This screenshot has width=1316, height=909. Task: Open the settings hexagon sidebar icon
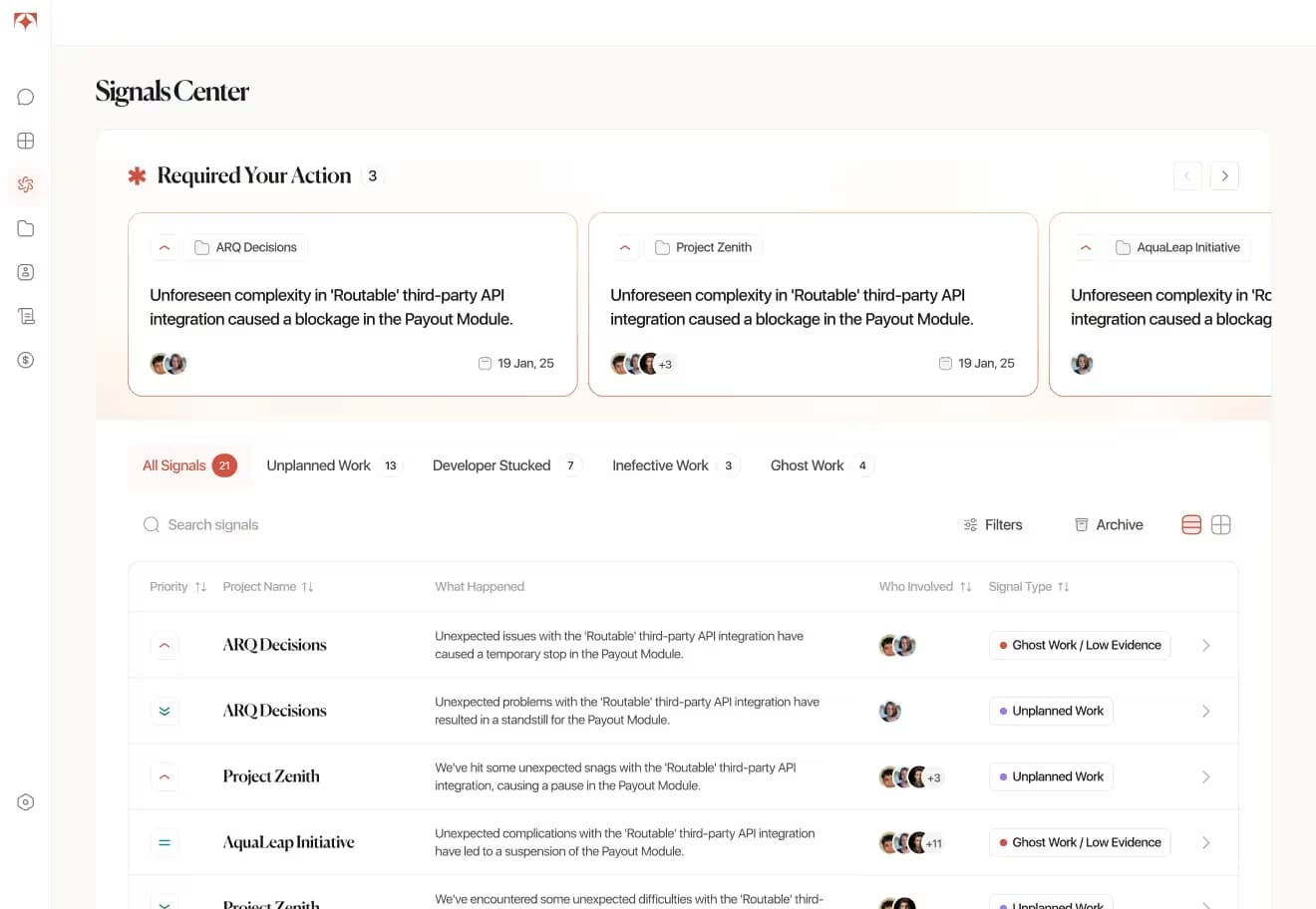click(26, 802)
